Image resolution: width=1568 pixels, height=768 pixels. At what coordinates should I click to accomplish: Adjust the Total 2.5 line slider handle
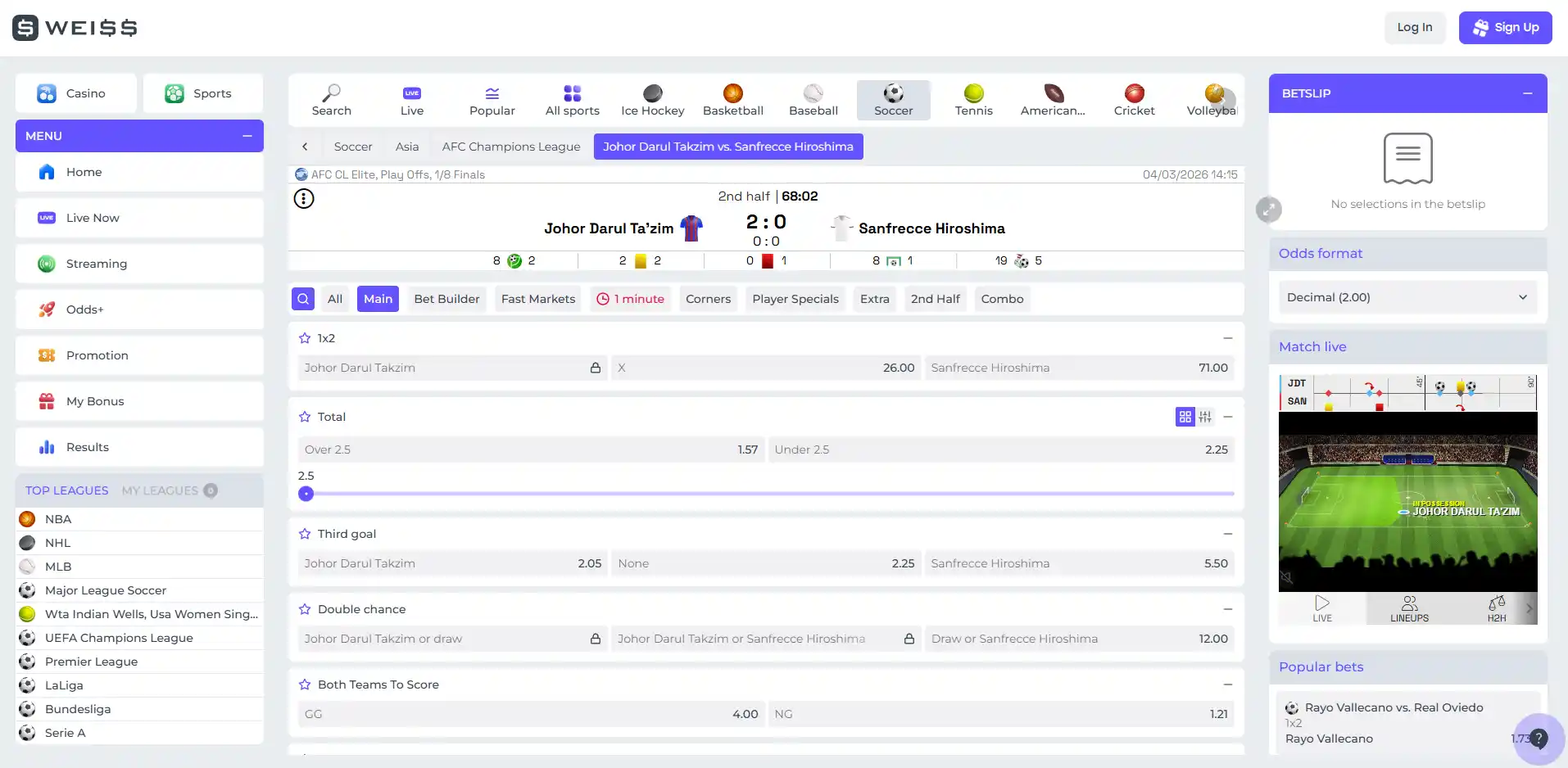point(306,494)
